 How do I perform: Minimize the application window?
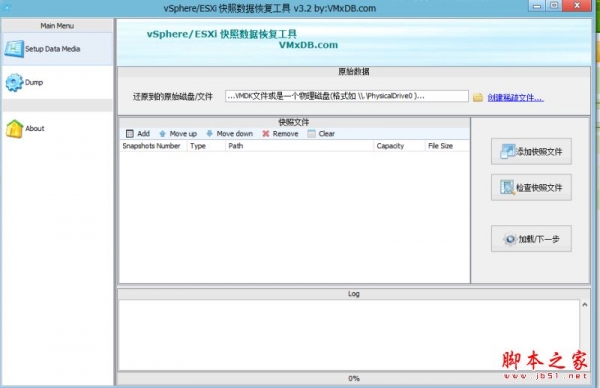(x=536, y=6)
